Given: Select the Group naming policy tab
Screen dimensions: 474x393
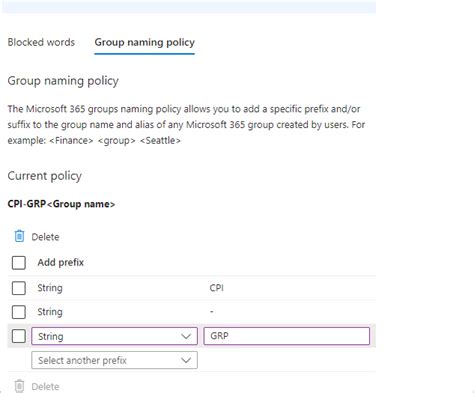Looking at the screenshot, I should tap(144, 42).
